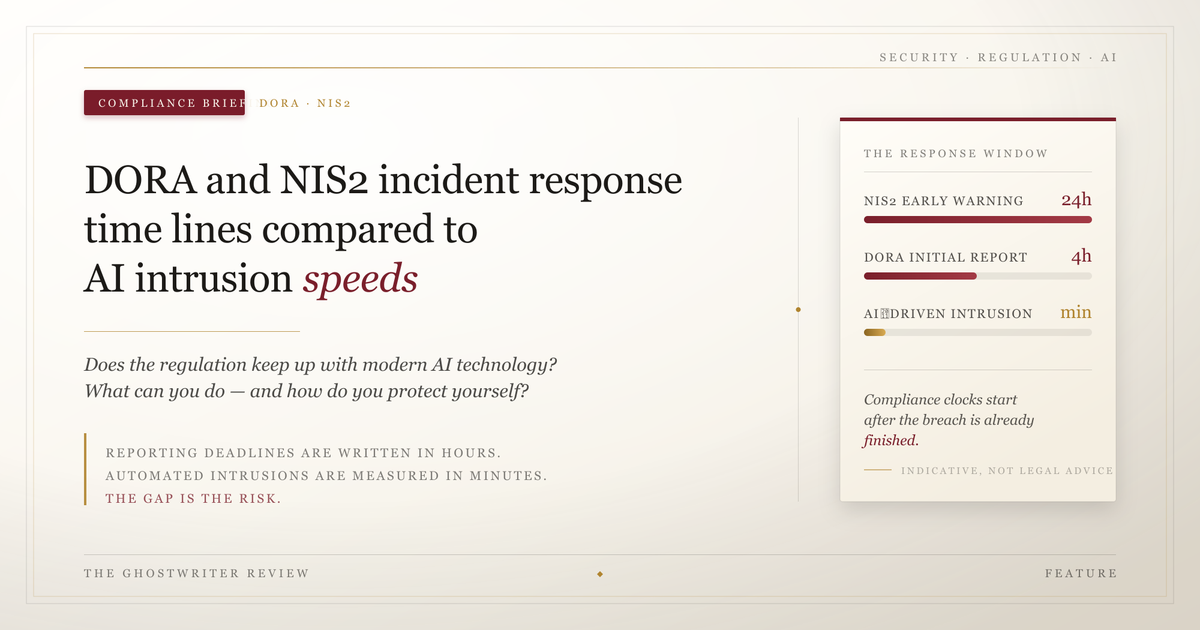Click the headline line 'time lines compared to'
Viewport: 1200px width, 630px height.
(281, 231)
